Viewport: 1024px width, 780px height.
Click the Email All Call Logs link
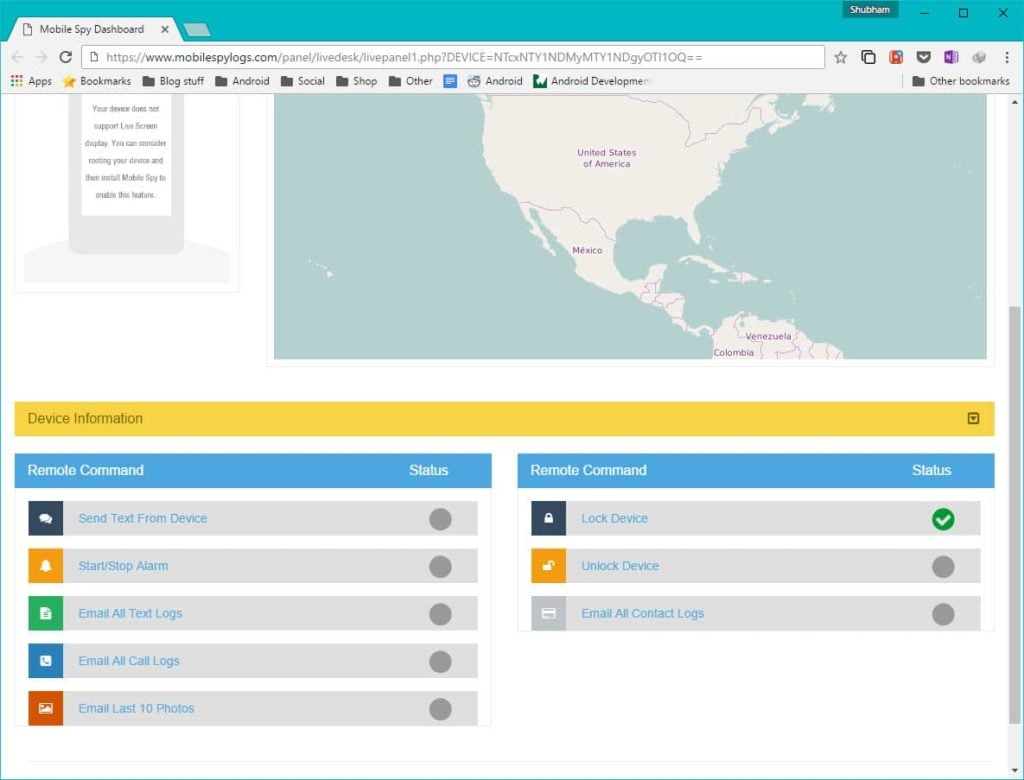[129, 661]
